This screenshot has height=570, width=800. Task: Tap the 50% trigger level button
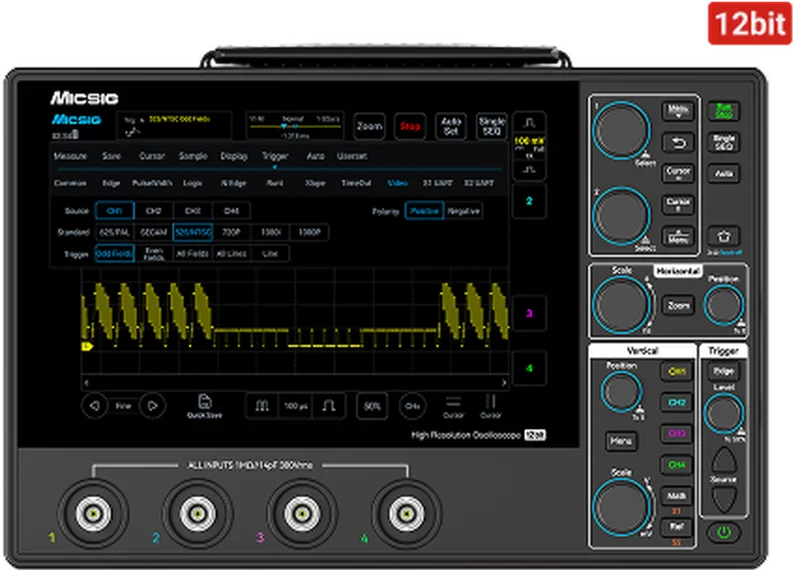[372, 406]
